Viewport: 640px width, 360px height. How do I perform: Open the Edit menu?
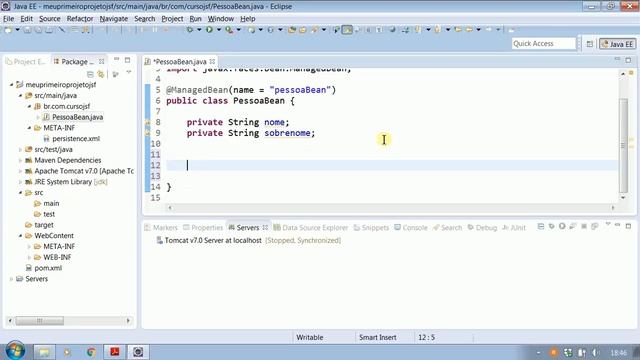[27, 19]
